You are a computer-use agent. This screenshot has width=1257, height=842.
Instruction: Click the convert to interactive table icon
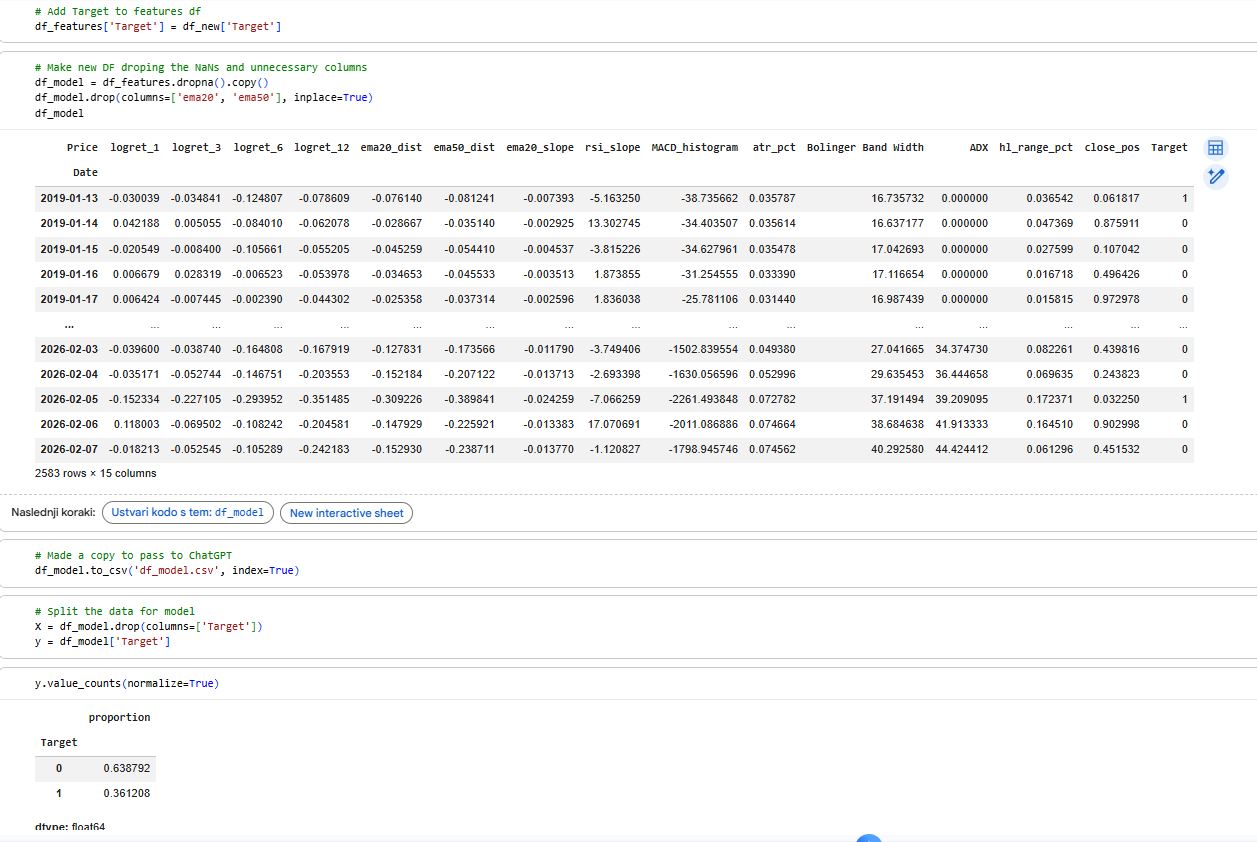point(1215,148)
